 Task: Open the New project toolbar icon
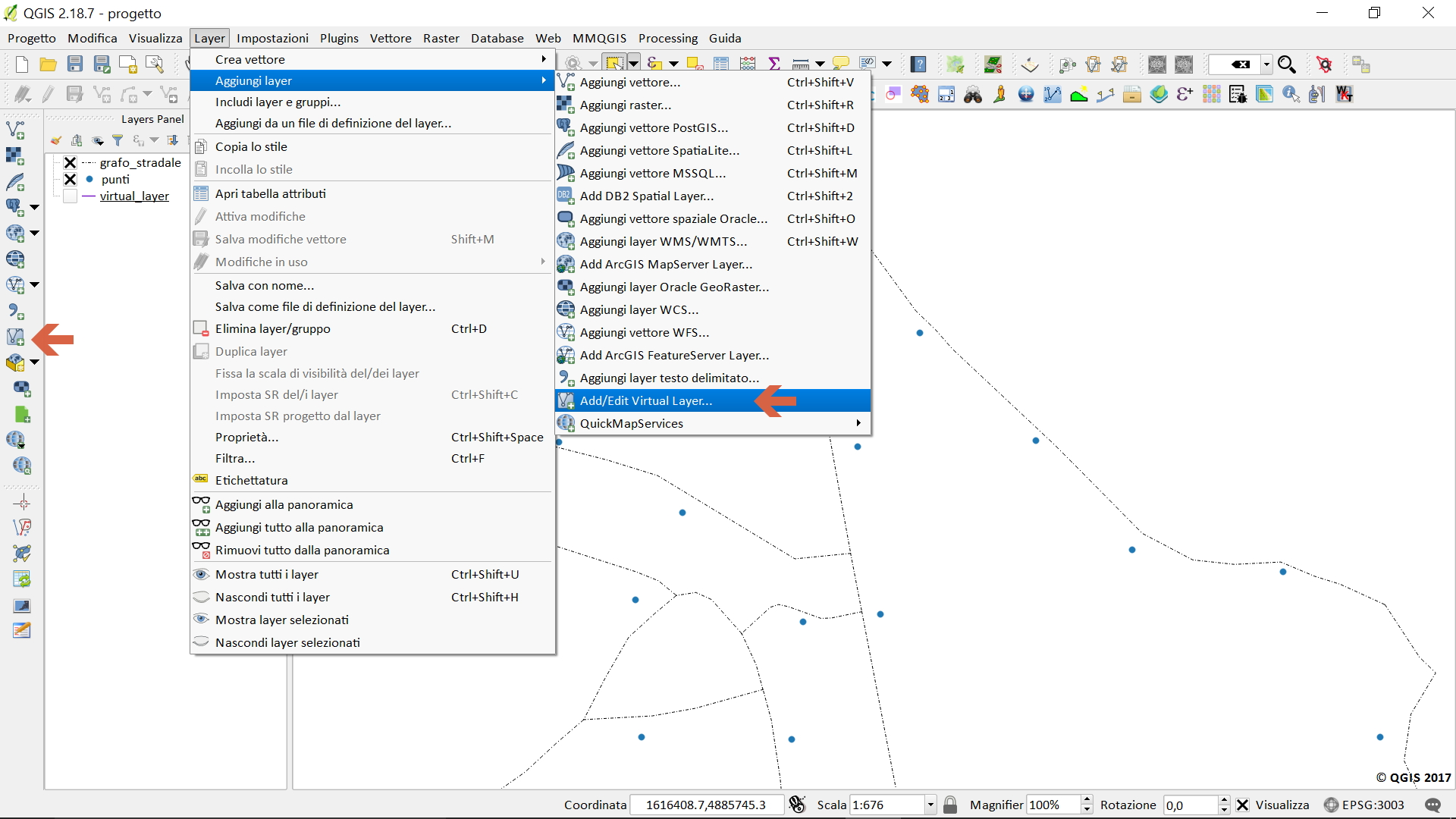click(22, 64)
